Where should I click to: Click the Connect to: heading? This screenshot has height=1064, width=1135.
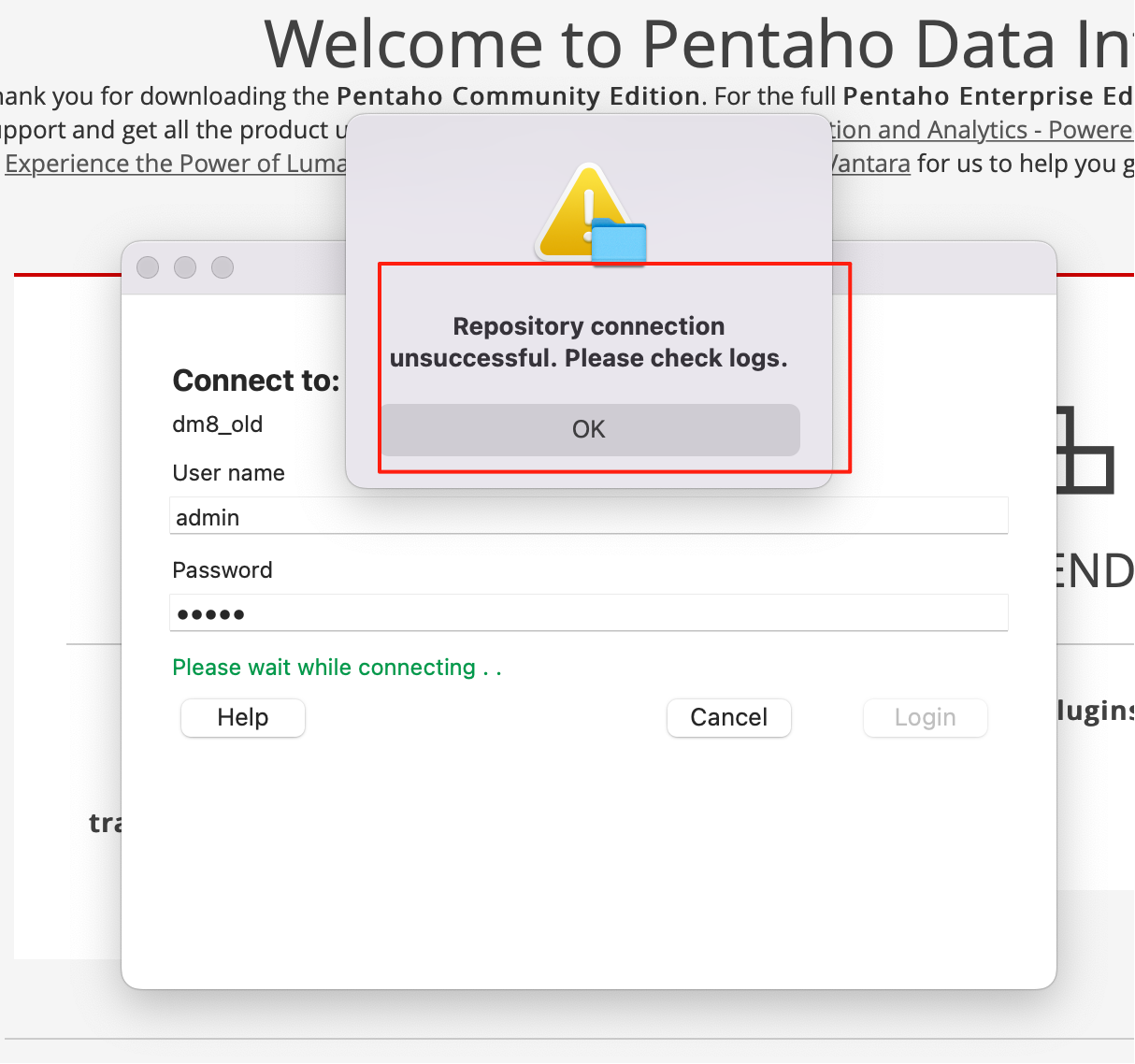(x=256, y=381)
